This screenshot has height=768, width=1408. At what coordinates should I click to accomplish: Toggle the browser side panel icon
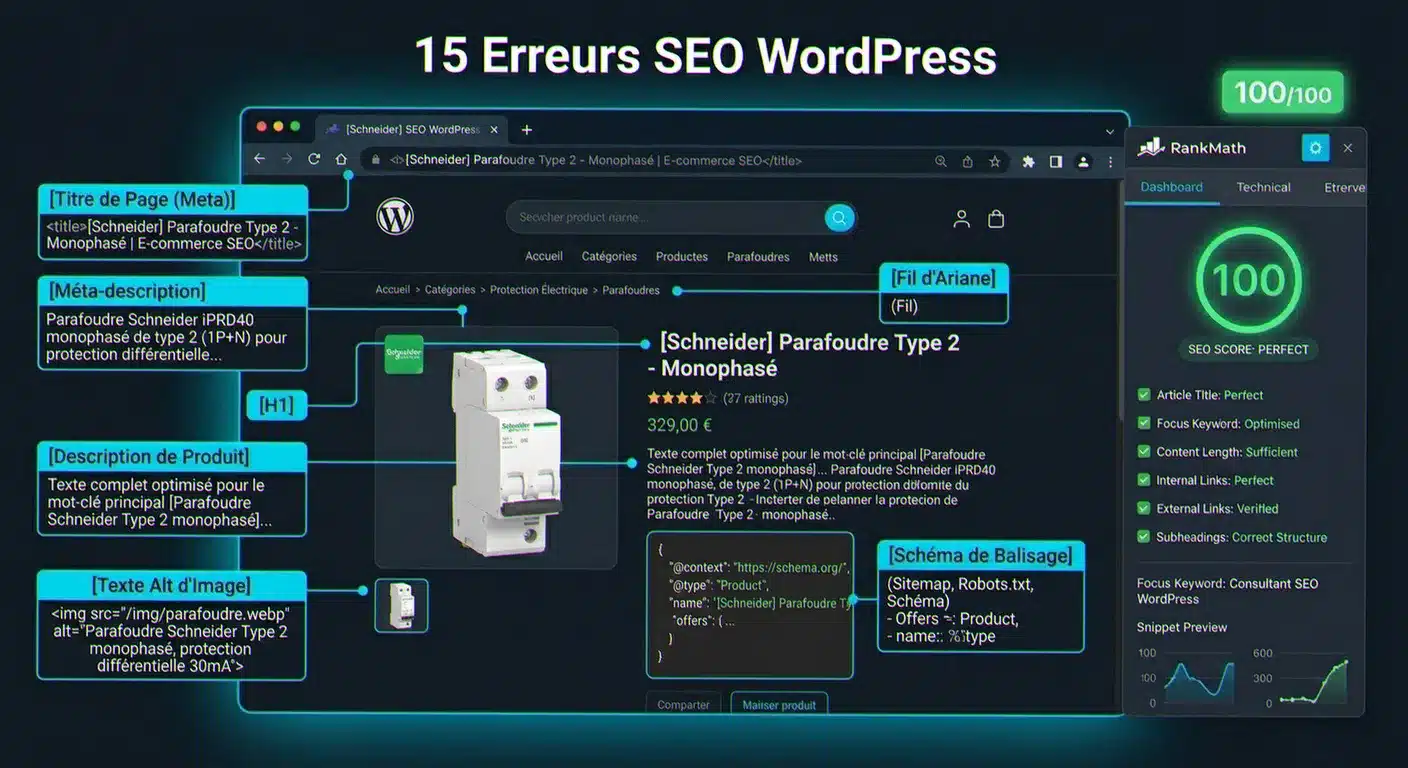1055,161
